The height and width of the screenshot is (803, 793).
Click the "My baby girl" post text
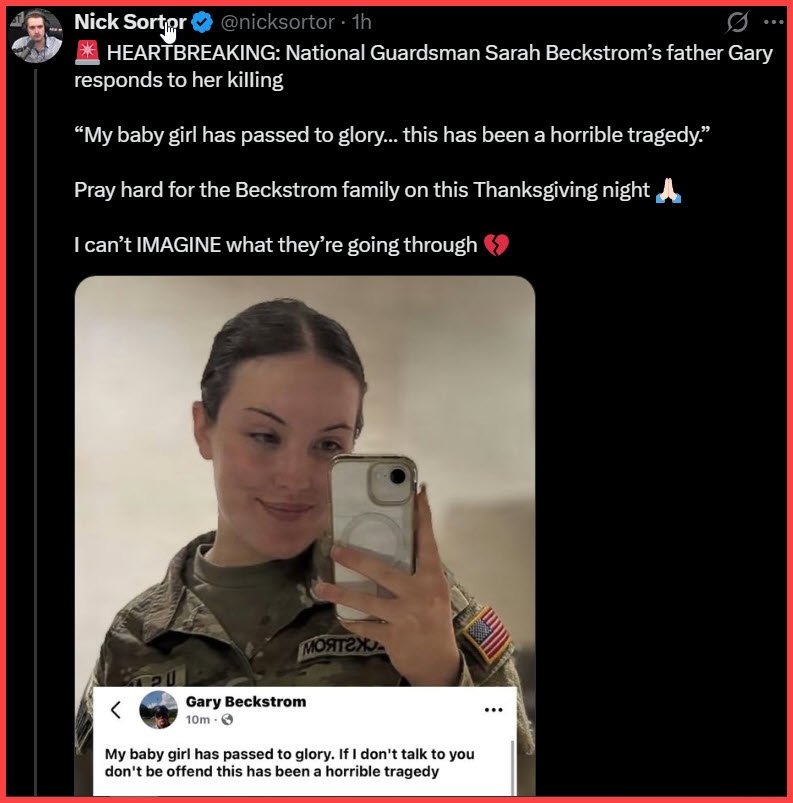point(290,763)
